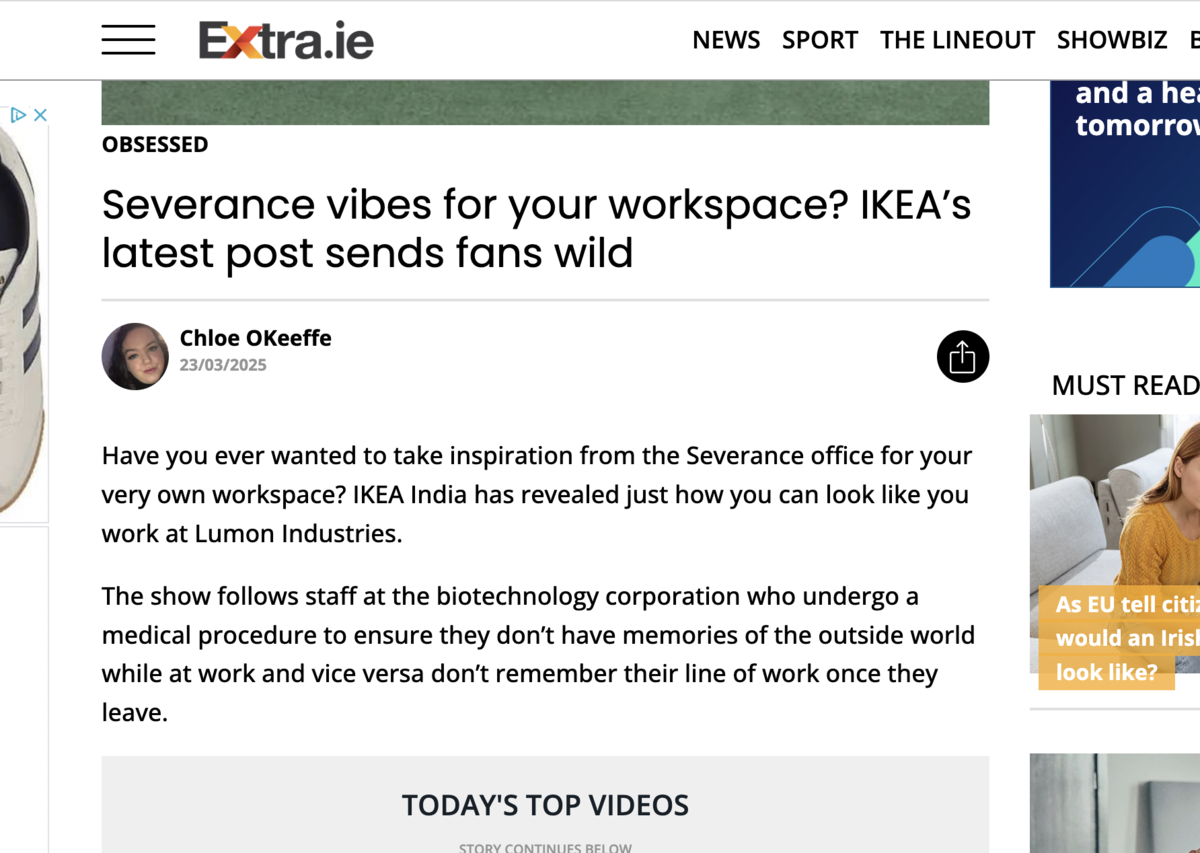Click the OBSESSED category label
The width and height of the screenshot is (1200, 853).
coord(155,144)
